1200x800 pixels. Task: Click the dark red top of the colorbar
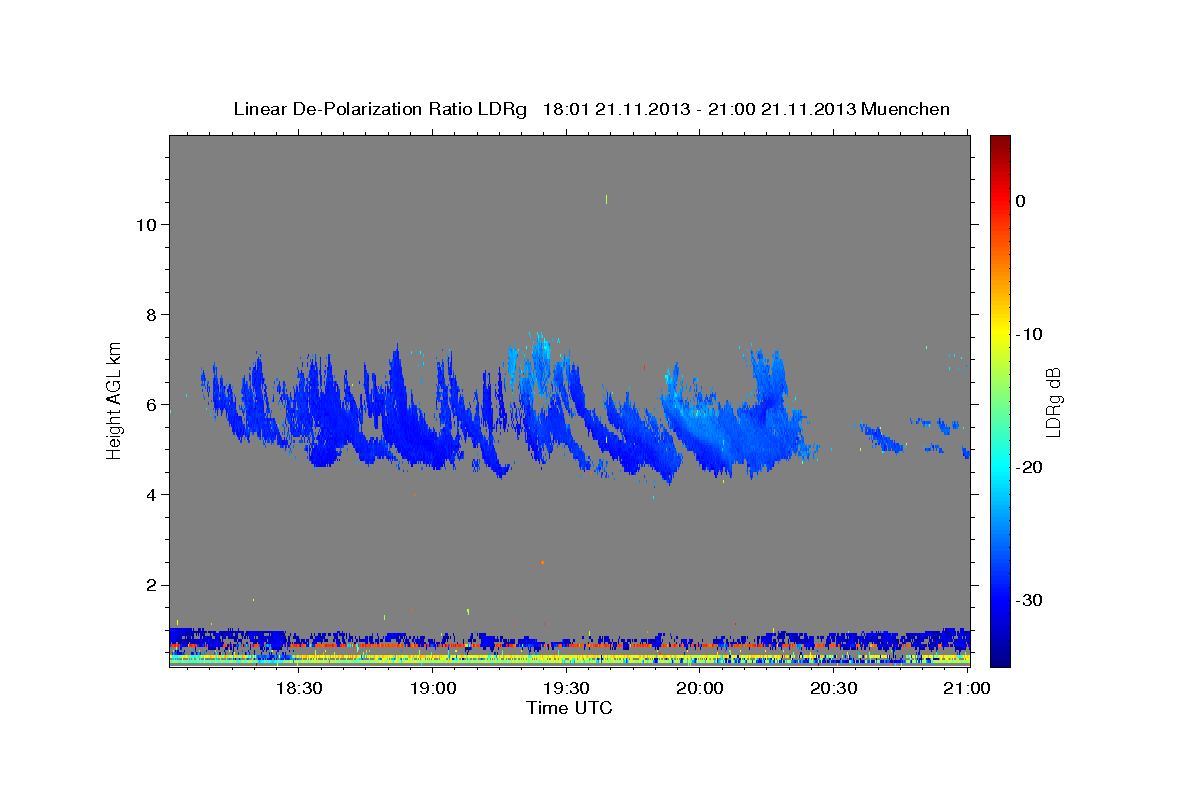pos(1000,143)
